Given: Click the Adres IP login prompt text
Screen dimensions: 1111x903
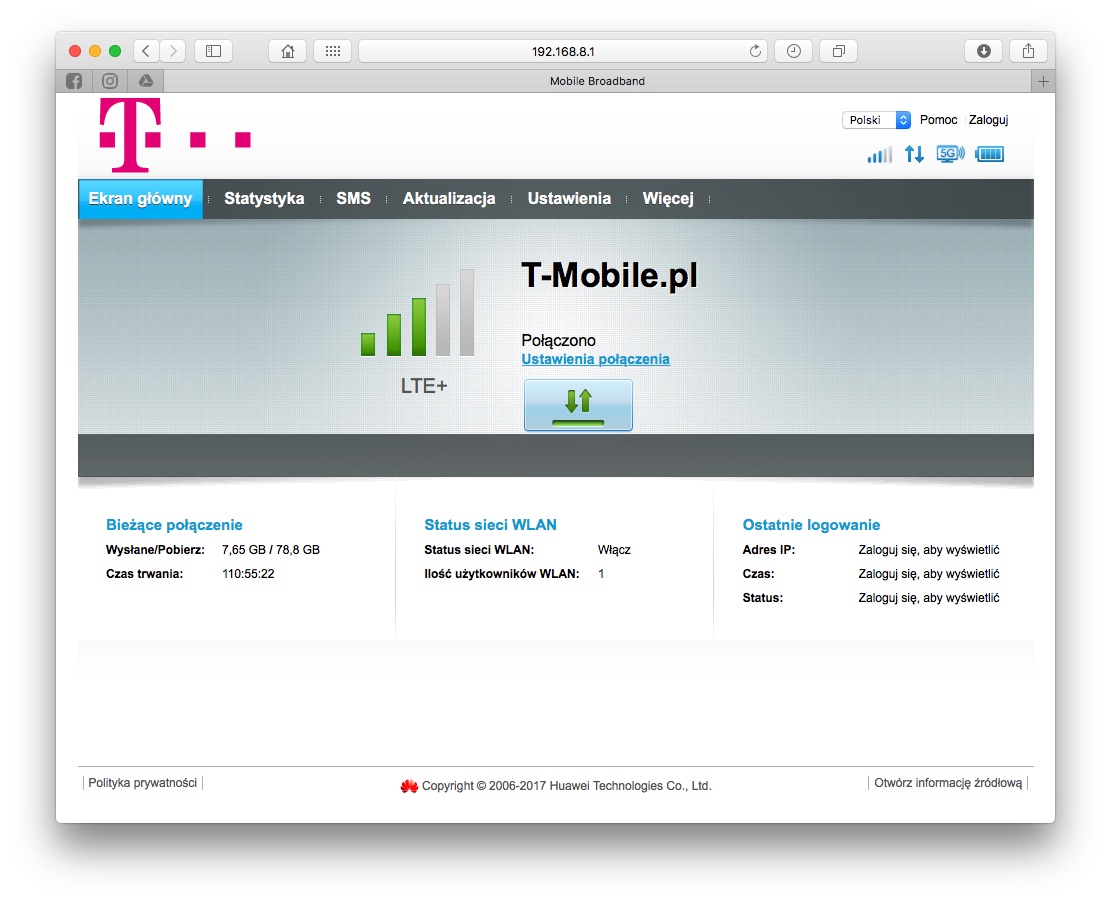Looking at the screenshot, I should 929,549.
